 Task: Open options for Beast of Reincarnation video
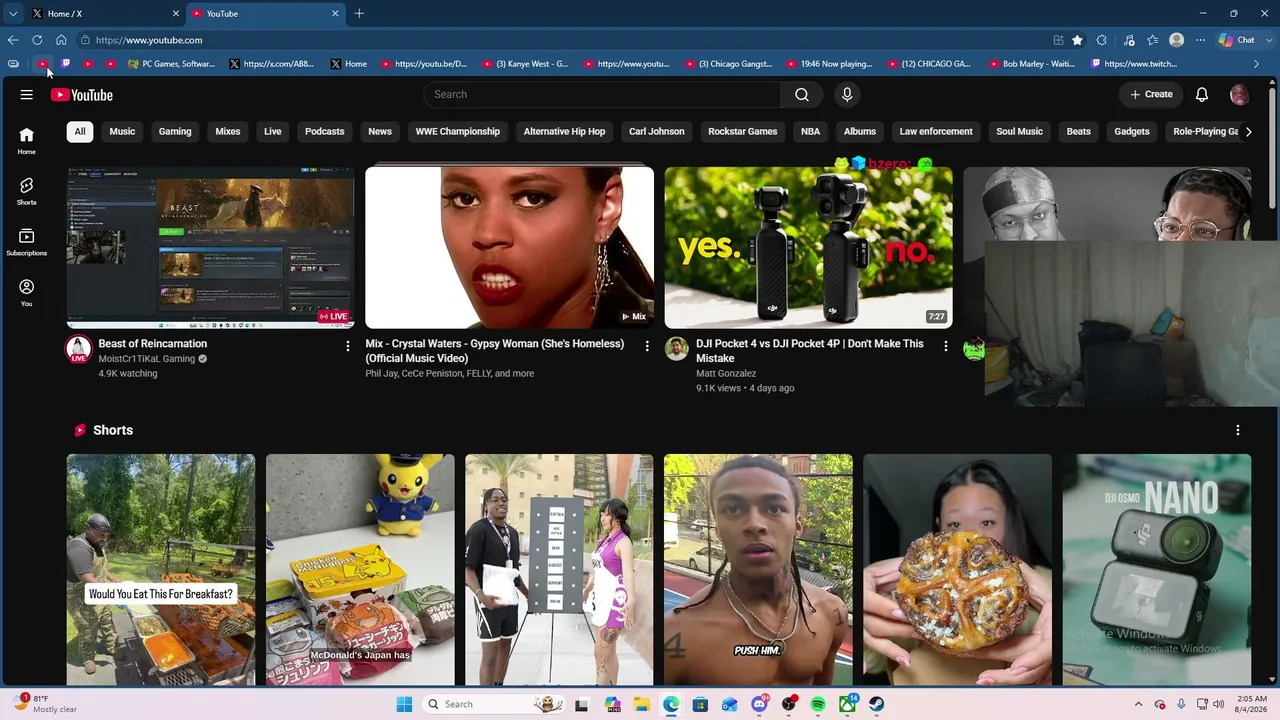pos(348,346)
